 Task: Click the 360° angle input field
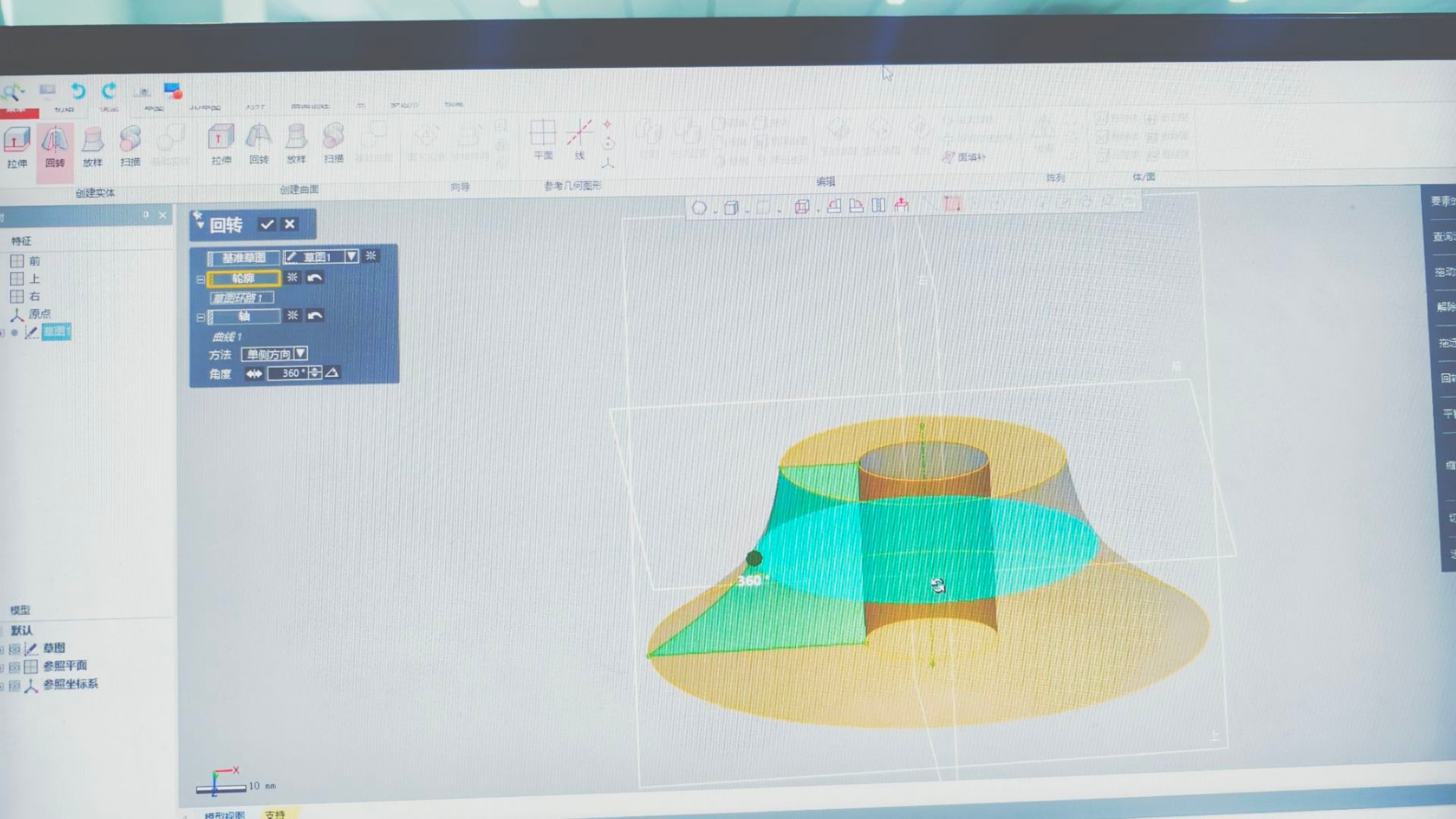[290, 373]
